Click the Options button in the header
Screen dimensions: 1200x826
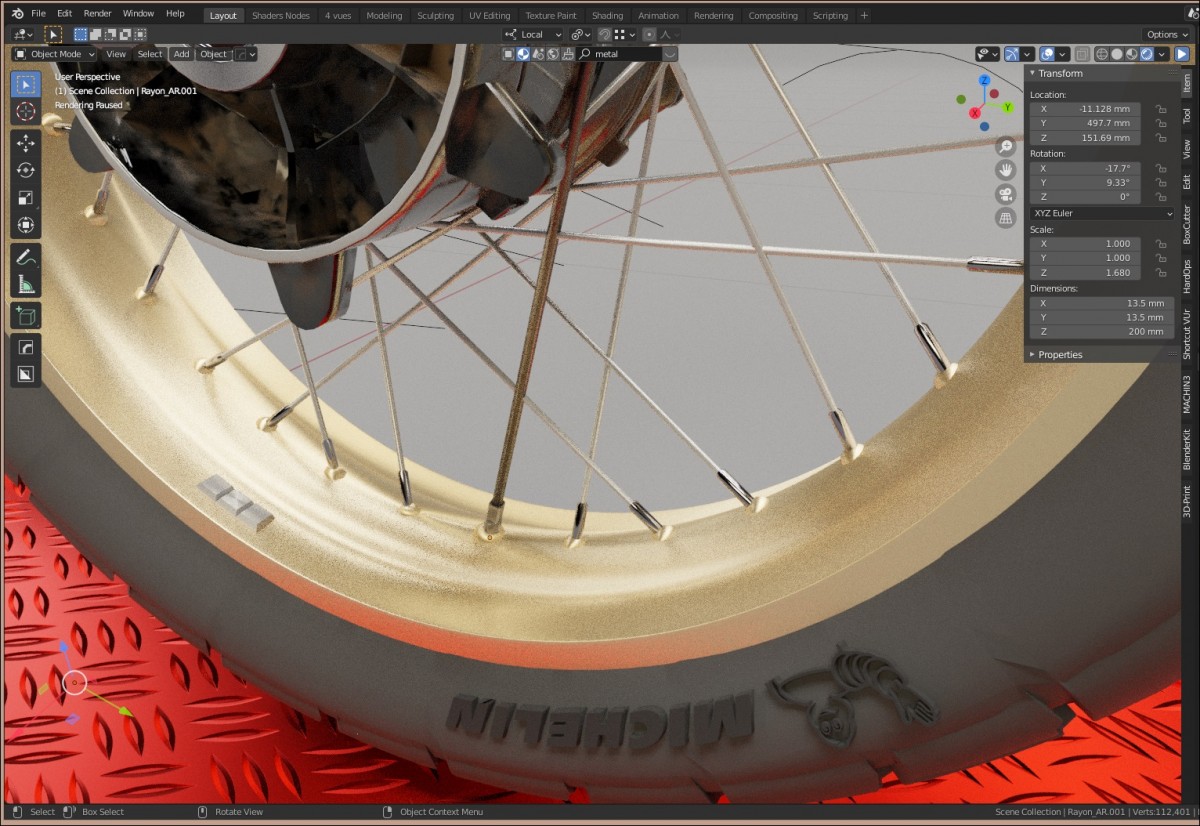tap(1168, 34)
